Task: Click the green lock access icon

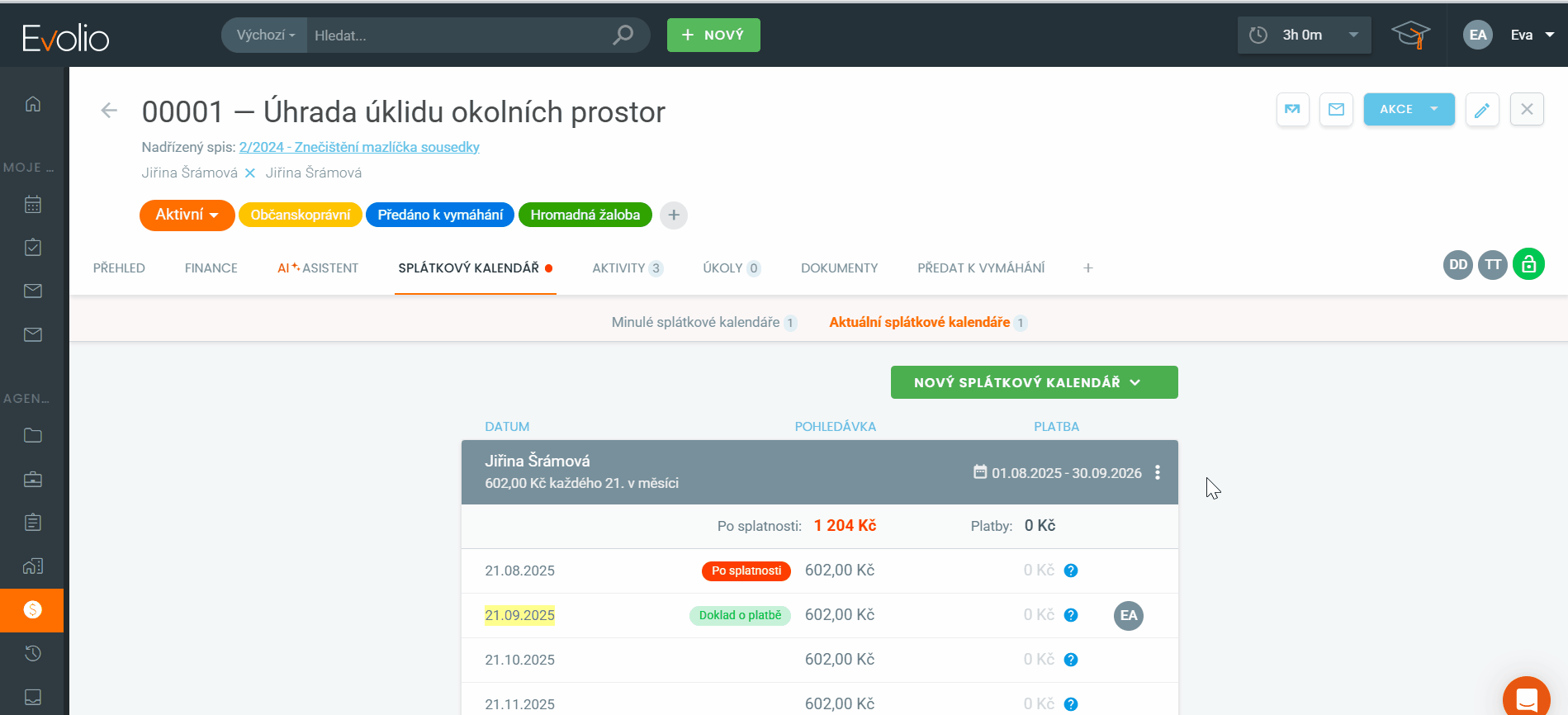Action: coord(1528,264)
